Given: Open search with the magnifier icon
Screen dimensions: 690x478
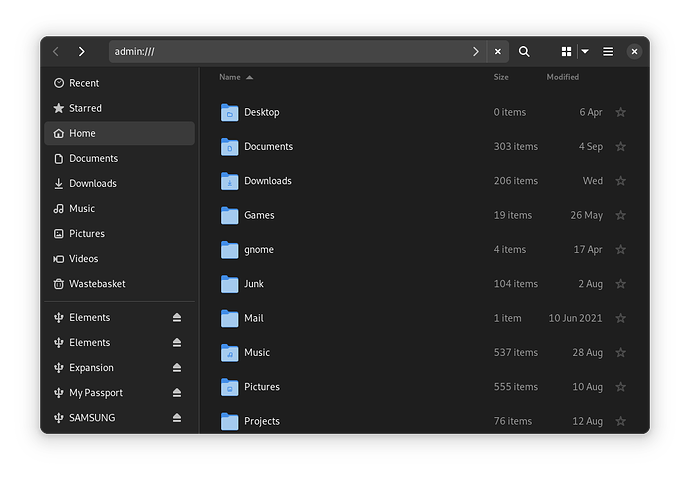Looking at the screenshot, I should coord(524,51).
